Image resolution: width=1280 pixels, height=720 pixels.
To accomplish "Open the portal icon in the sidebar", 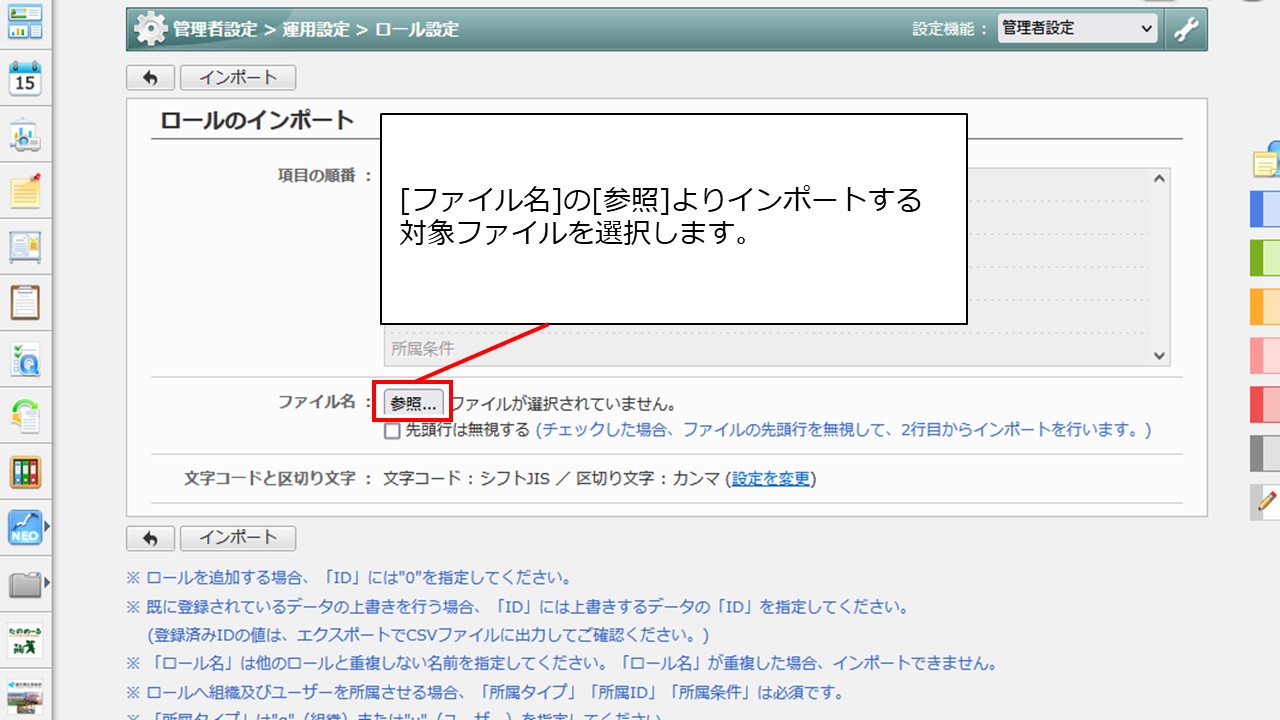I will [25, 21].
